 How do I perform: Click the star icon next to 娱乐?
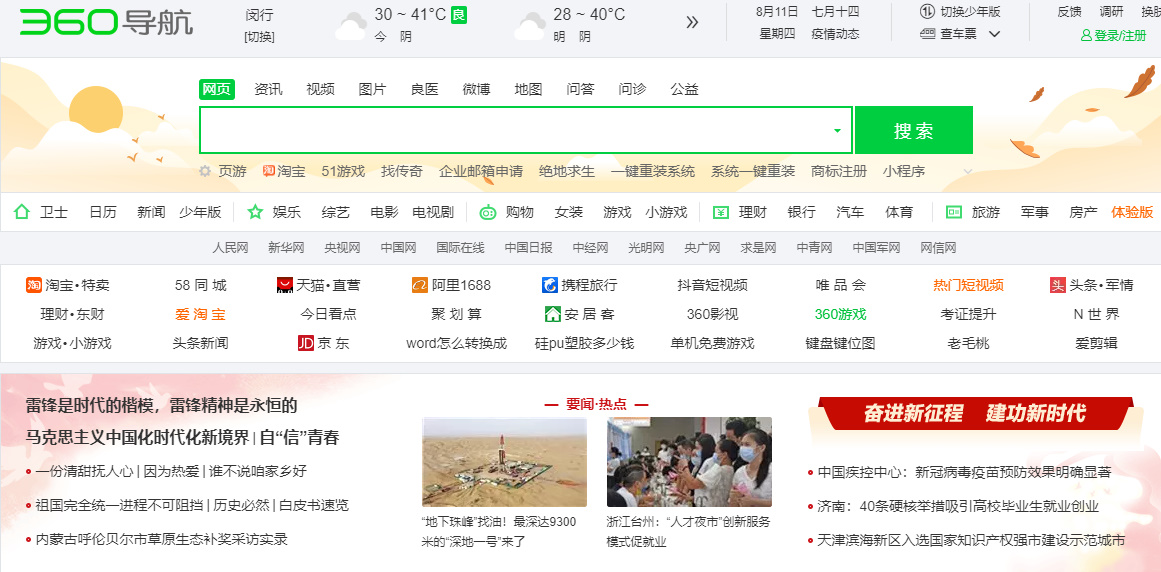click(x=255, y=212)
